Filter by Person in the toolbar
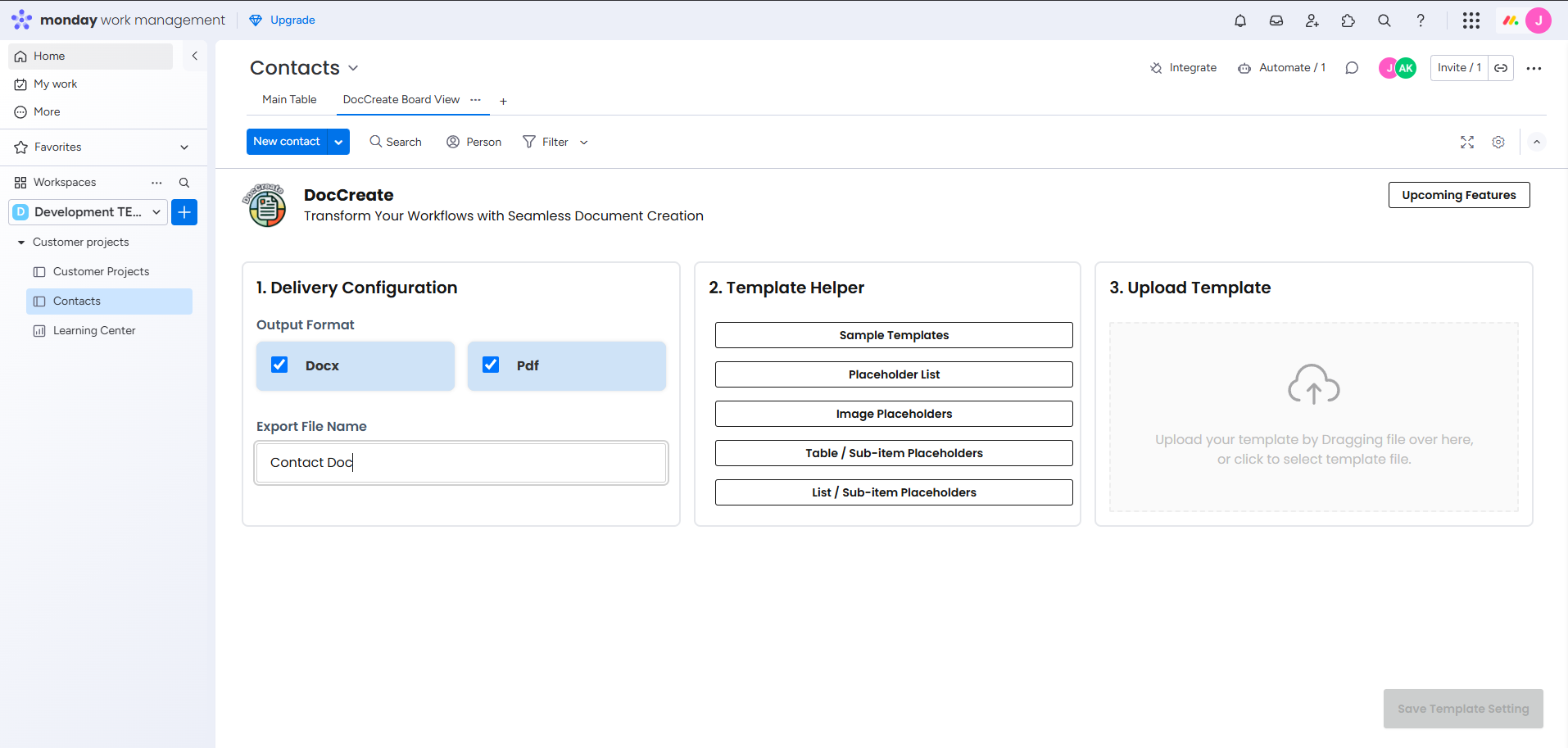Viewport: 1568px width, 748px height. [x=474, y=142]
